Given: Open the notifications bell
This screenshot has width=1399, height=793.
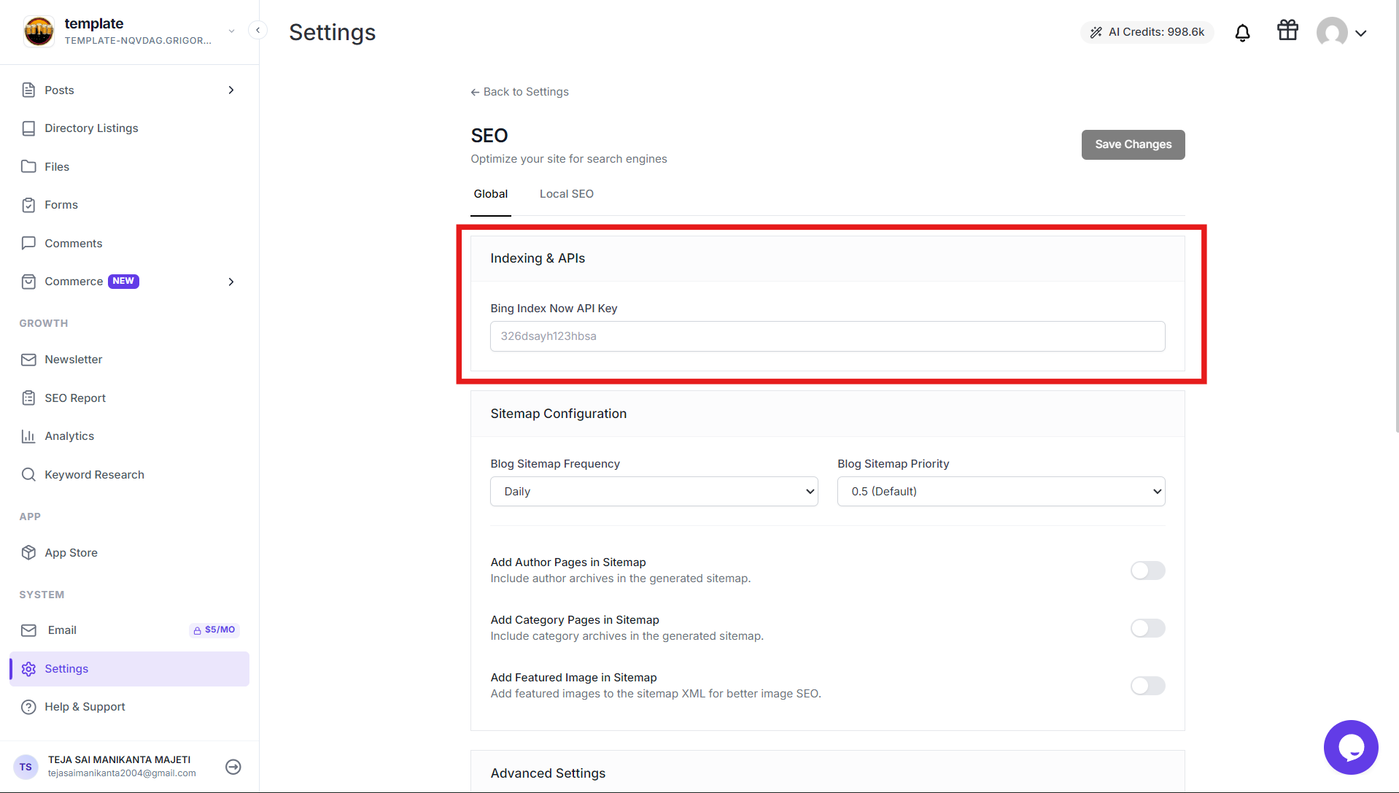Looking at the screenshot, I should (x=1242, y=33).
